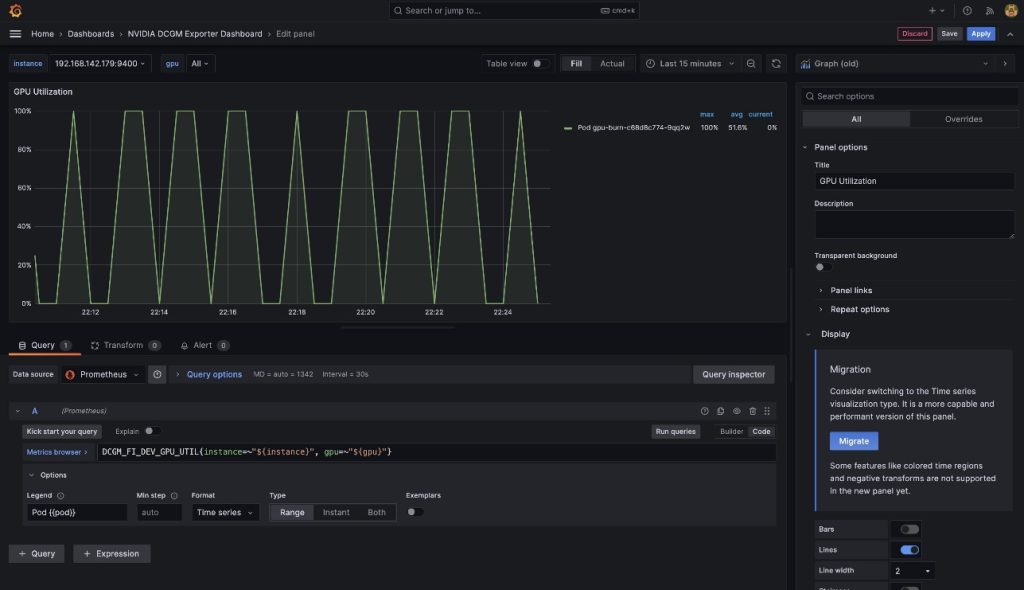Click the Apply button
1024x590 pixels.
pos(980,34)
